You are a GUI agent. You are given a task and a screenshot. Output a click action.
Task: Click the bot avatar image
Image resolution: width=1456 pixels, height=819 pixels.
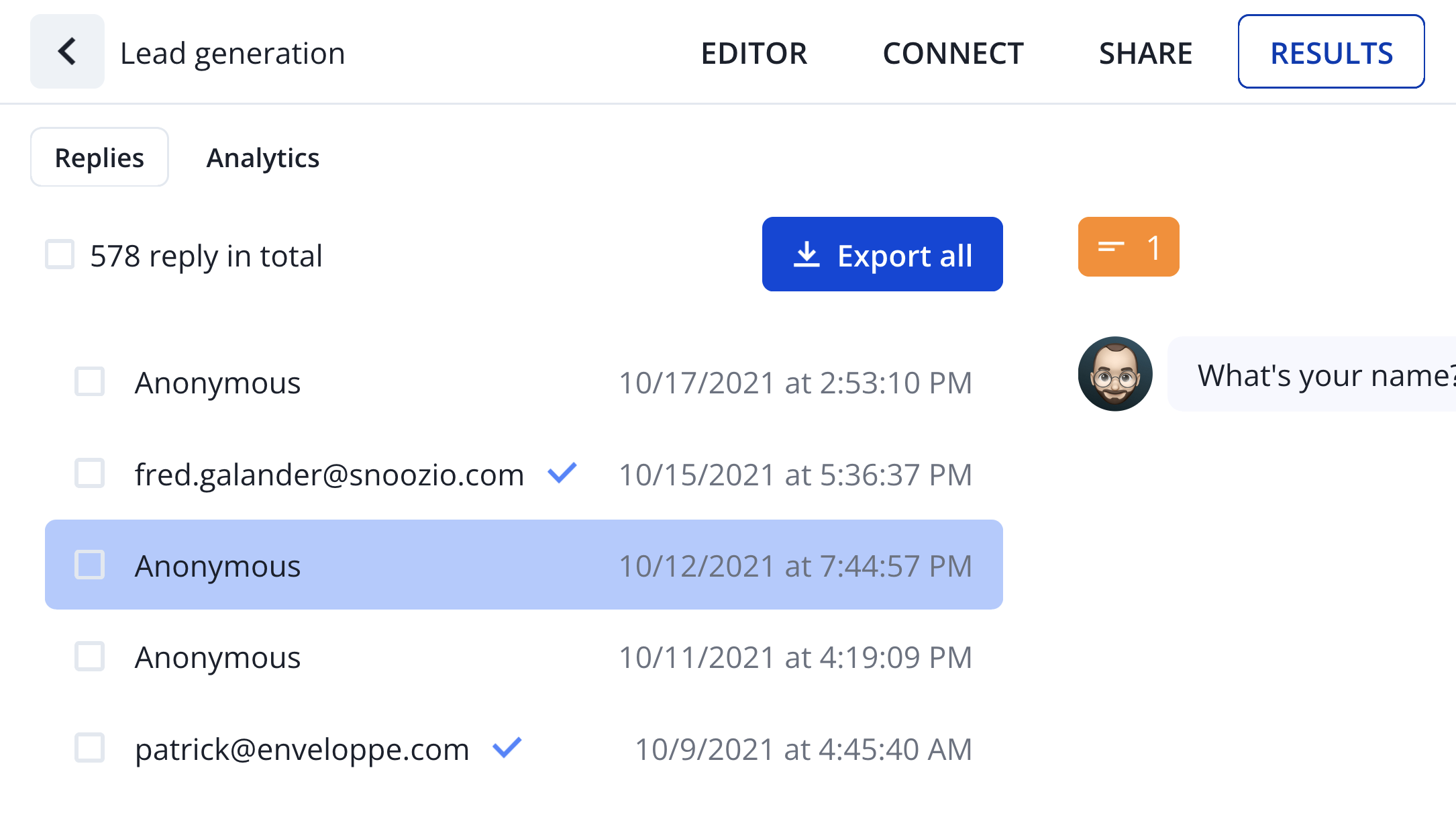point(1115,374)
